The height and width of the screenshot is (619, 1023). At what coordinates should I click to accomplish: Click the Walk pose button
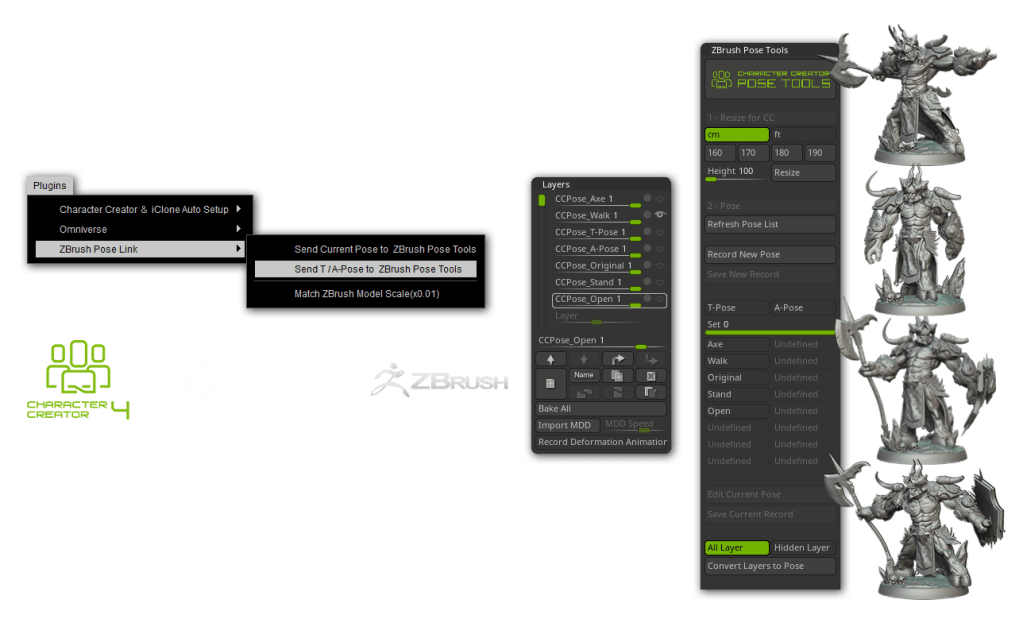pyautogui.click(x=737, y=361)
